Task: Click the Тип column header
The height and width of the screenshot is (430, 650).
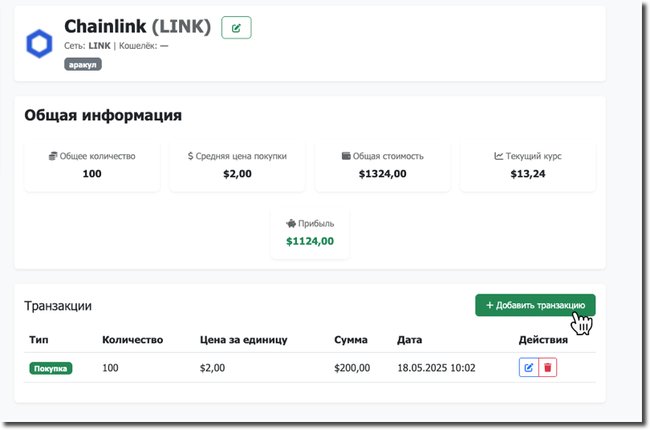Action: [x=39, y=340]
